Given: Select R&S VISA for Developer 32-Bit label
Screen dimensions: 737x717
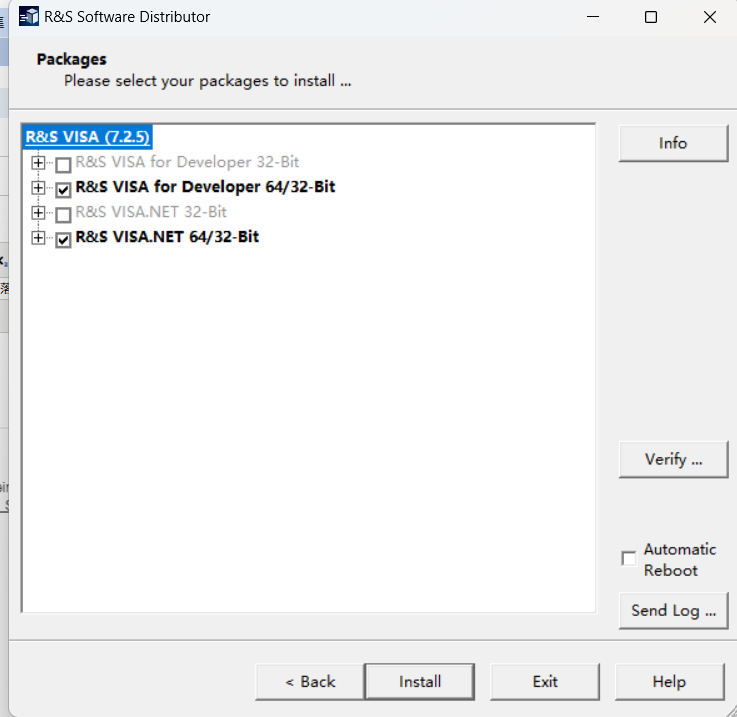Looking at the screenshot, I should pos(187,162).
